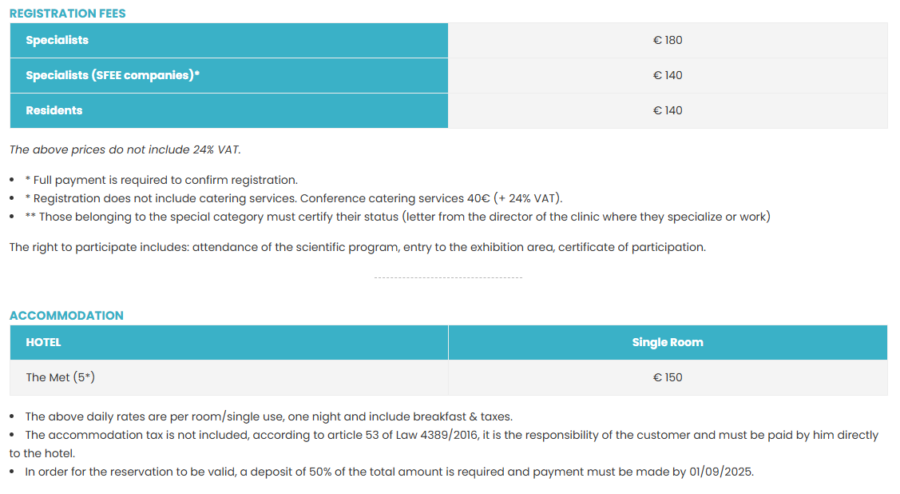Click the ACCOMMODATION heading
This screenshot has height=494, width=900.
point(67,316)
